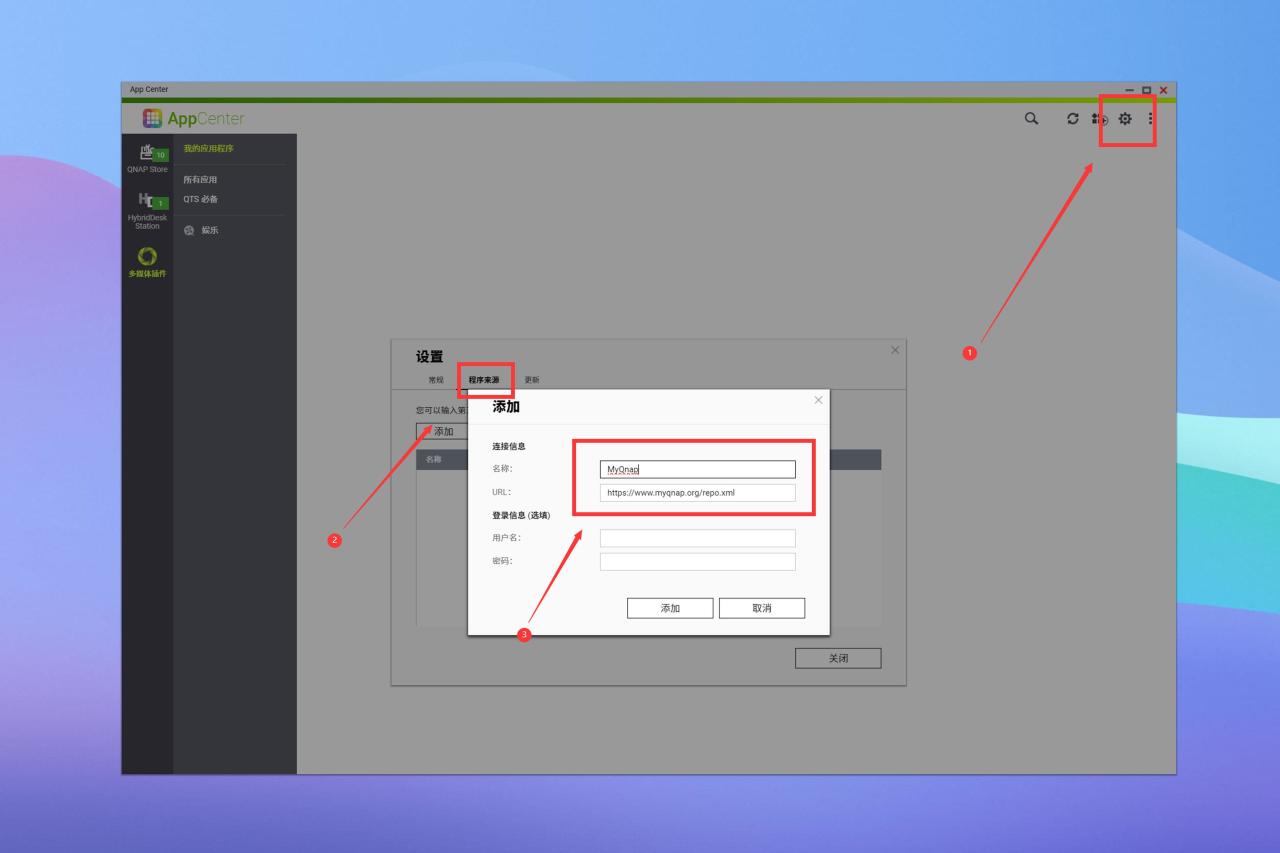Select 我的应用程序 in the side menu
Viewport: 1280px width, 853px height.
209,149
